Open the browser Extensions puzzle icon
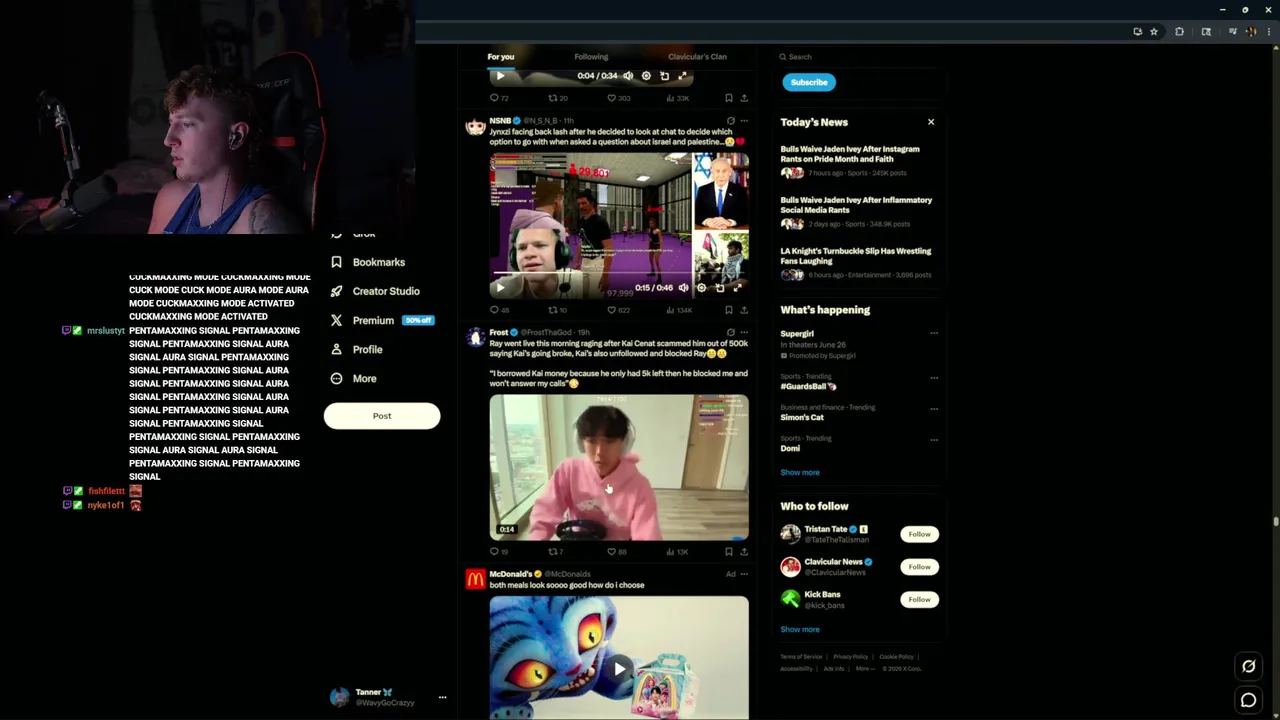Image resolution: width=1280 pixels, height=720 pixels. click(x=1179, y=32)
